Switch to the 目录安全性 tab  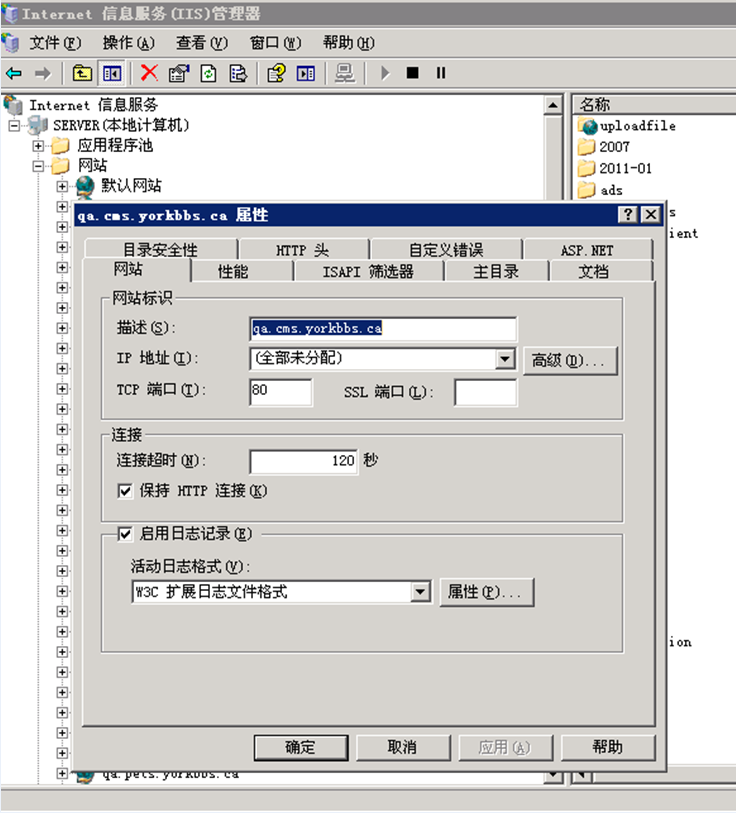(160, 250)
